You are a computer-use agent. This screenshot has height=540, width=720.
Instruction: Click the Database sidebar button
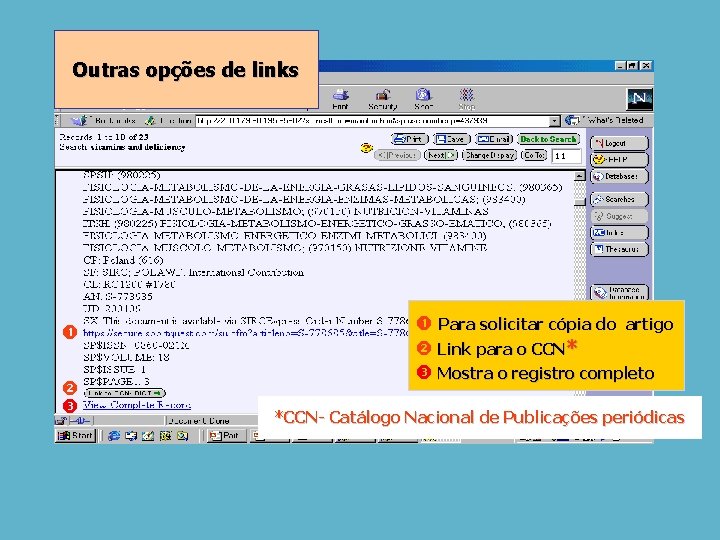(619, 176)
